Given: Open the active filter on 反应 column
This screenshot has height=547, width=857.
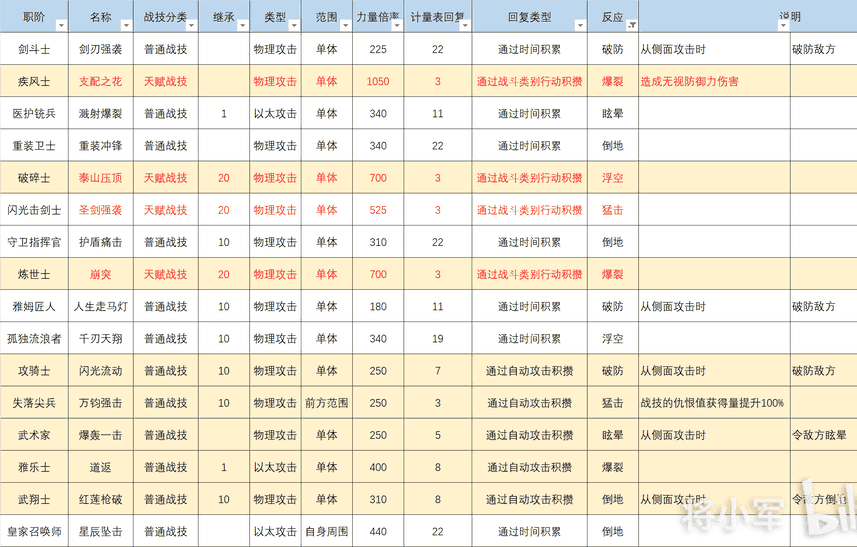Looking at the screenshot, I should click(x=632, y=26).
